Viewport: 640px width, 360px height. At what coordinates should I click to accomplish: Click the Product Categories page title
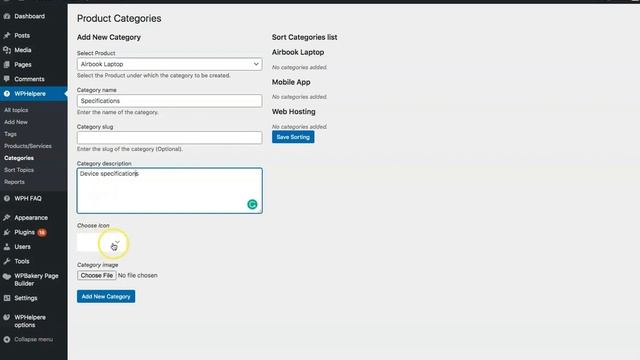click(119, 18)
